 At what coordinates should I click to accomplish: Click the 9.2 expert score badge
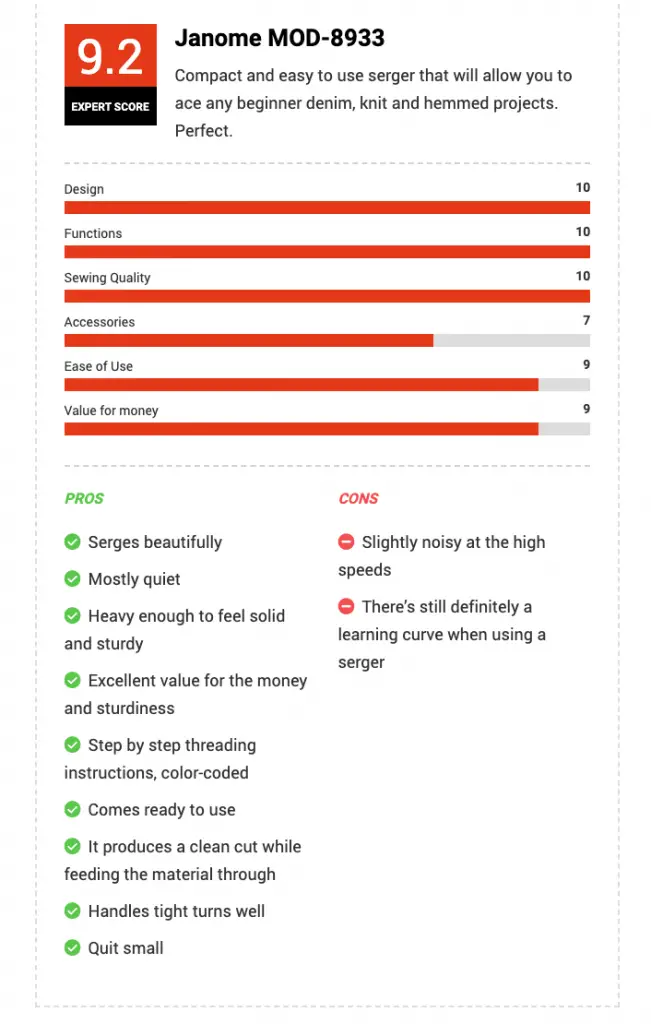[110, 74]
